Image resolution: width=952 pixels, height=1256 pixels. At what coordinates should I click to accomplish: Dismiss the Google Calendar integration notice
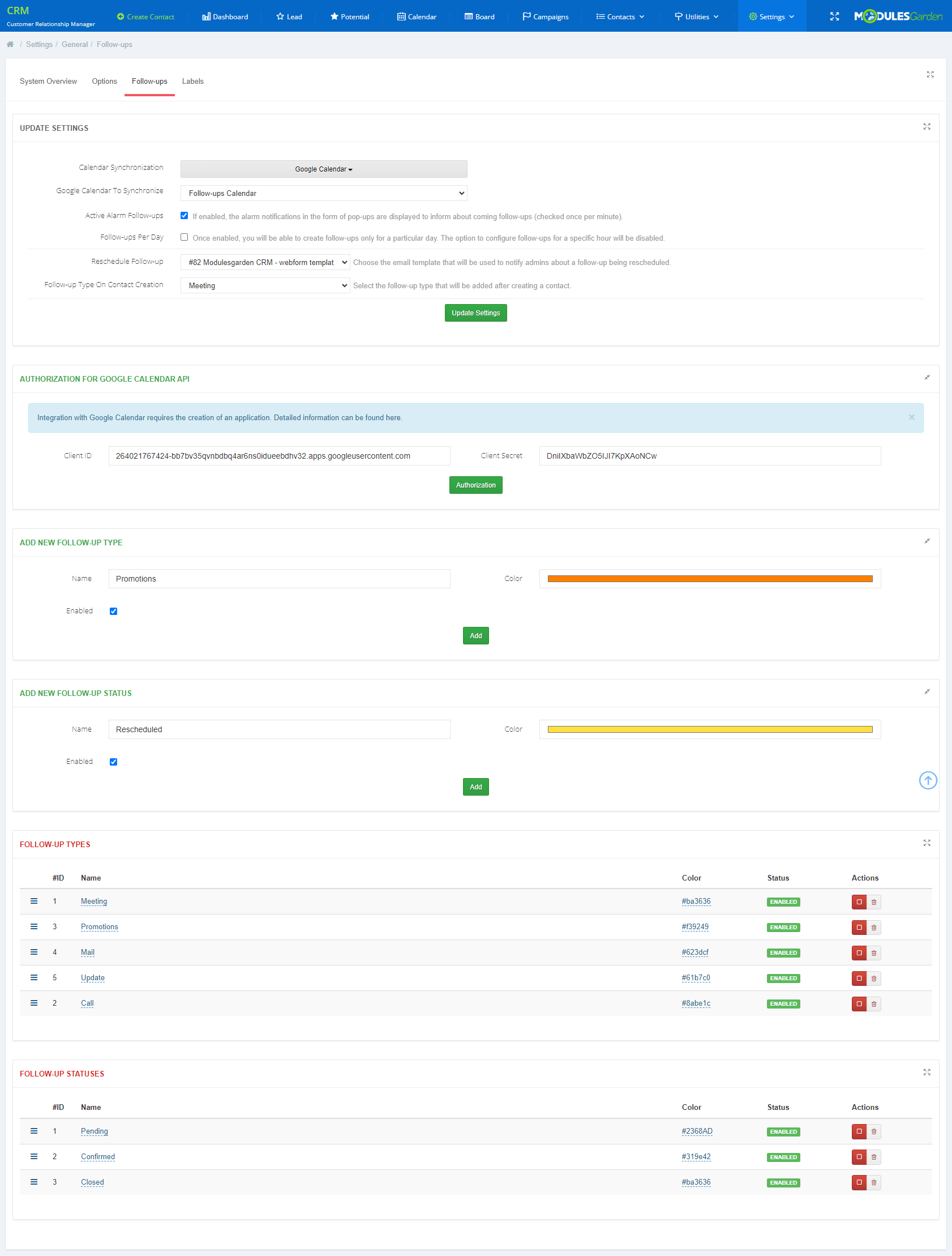tap(912, 417)
